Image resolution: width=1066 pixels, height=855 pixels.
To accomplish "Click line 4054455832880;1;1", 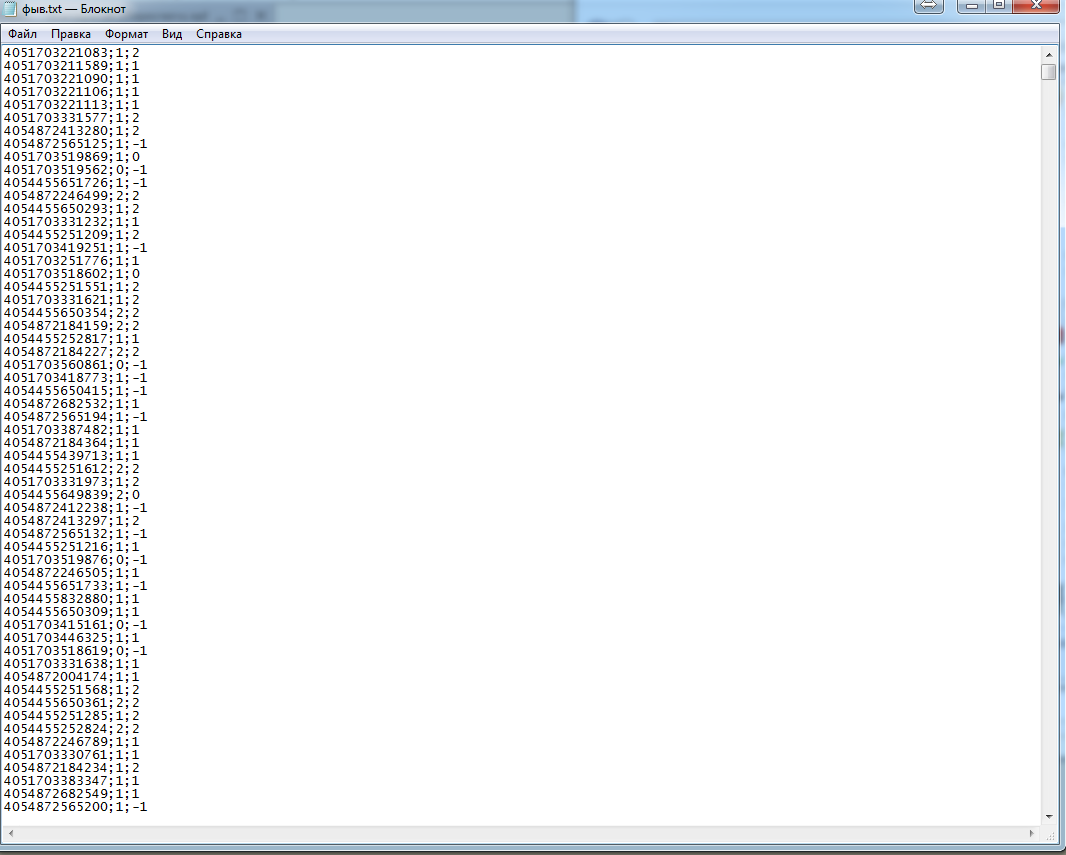I will [71, 599].
